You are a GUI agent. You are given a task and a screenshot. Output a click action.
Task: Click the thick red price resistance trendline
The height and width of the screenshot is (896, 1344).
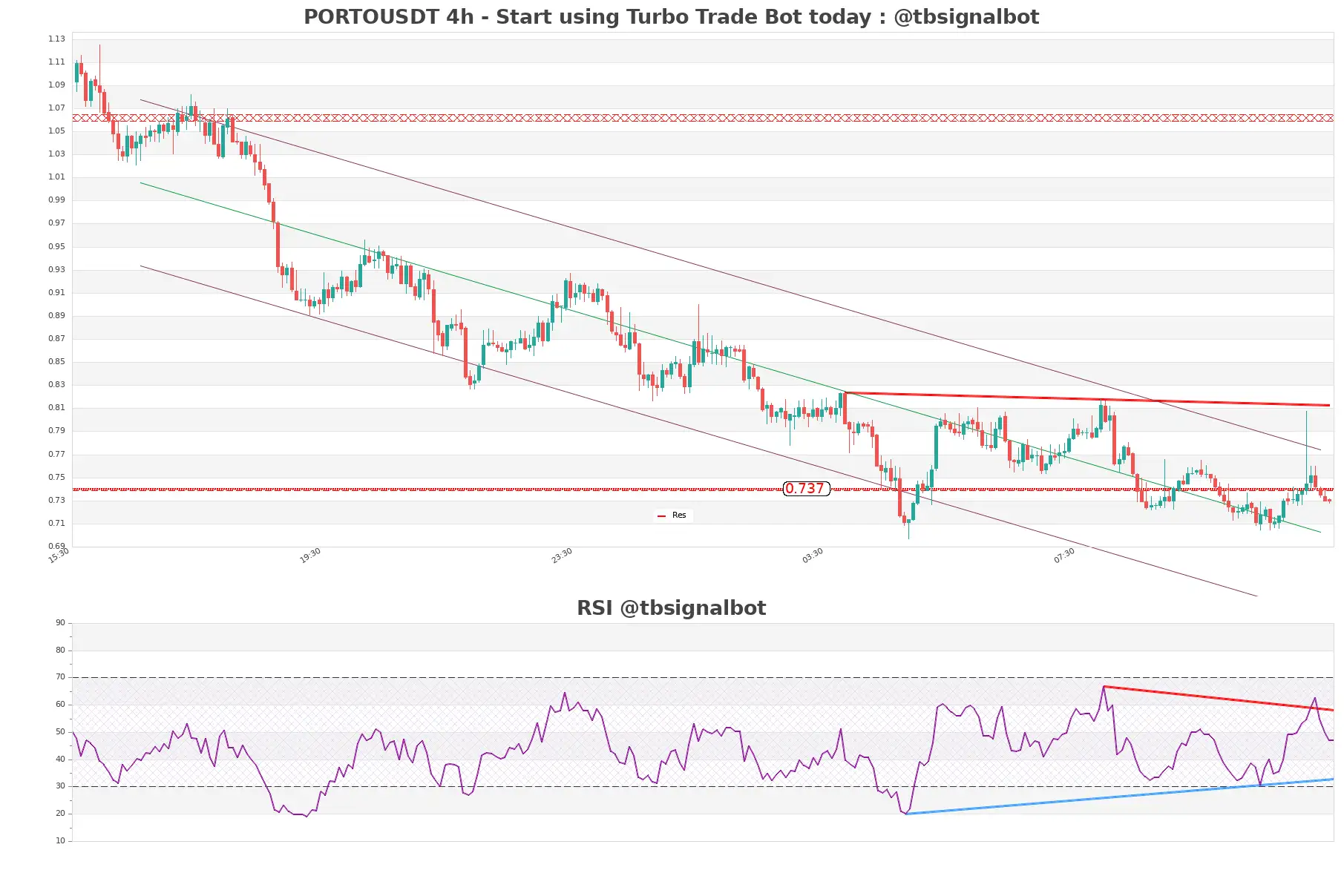click(1087, 399)
